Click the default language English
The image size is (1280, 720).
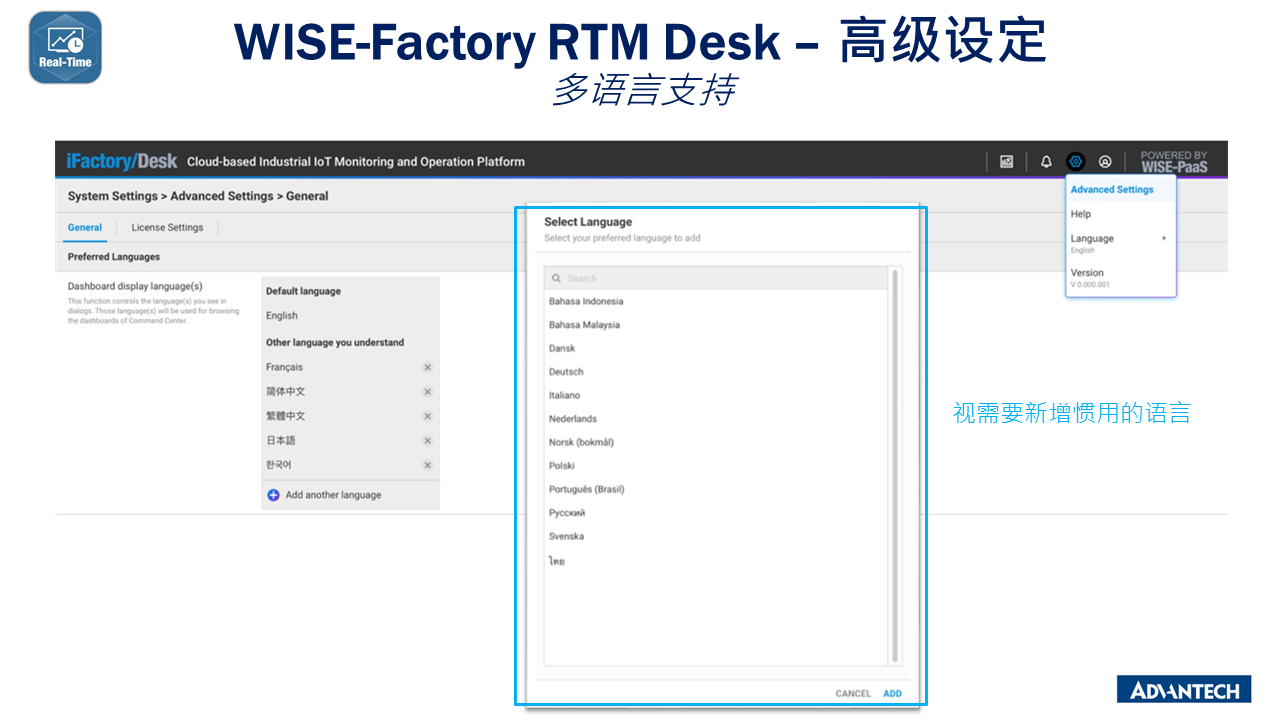[x=282, y=316]
